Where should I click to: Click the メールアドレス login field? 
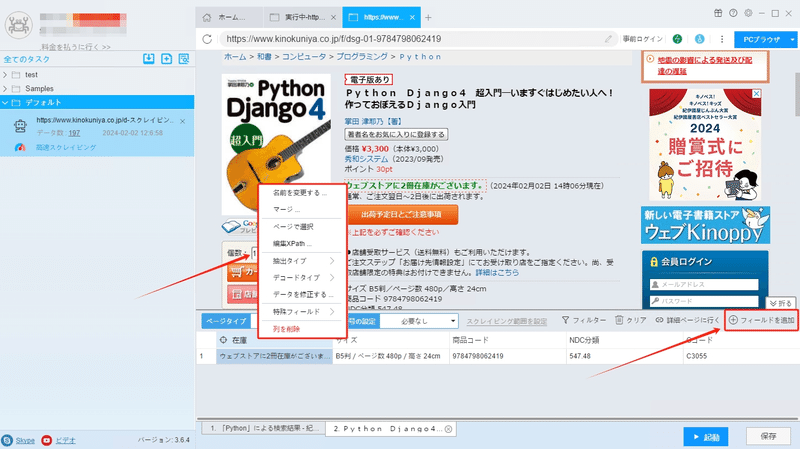point(704,284)
